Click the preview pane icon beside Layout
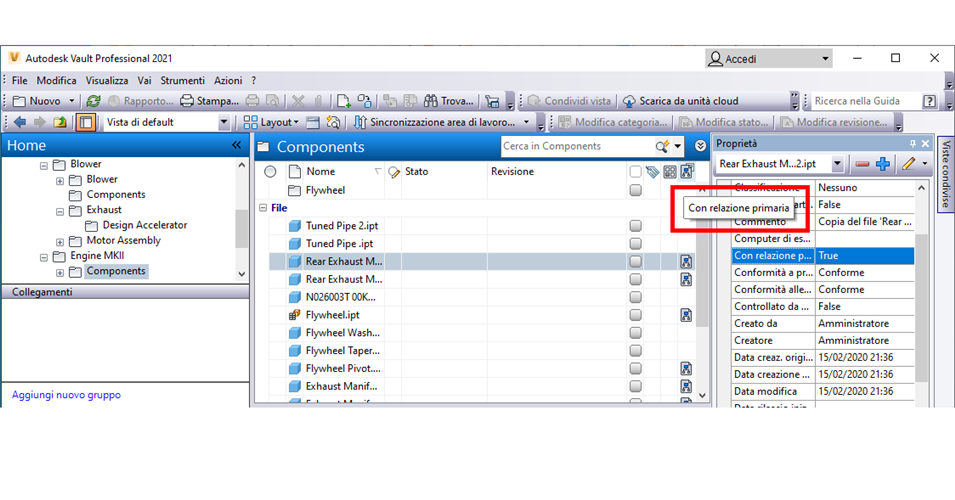 pyautogui.click(x=313, y=122)
